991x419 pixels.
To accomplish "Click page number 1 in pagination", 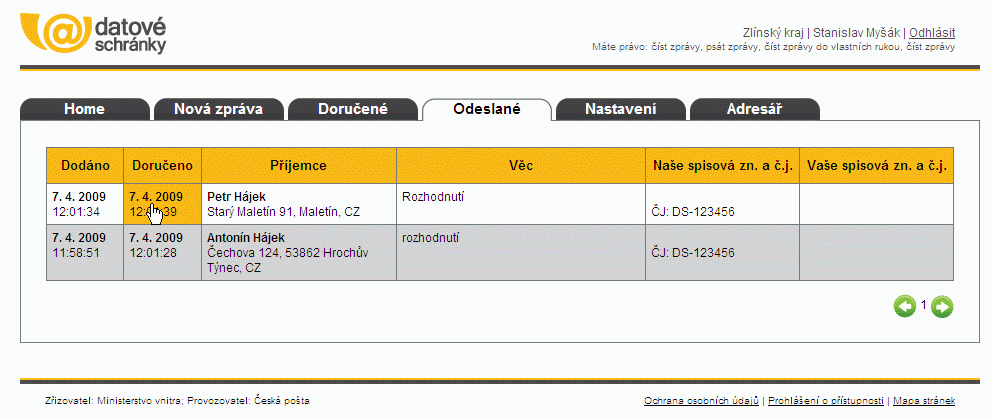I will [923, 305].
